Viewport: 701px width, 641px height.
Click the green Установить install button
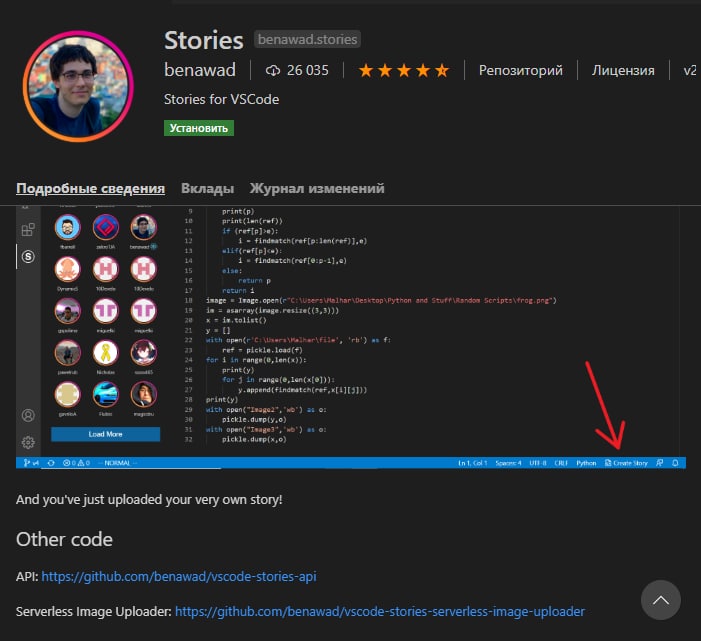198,128
